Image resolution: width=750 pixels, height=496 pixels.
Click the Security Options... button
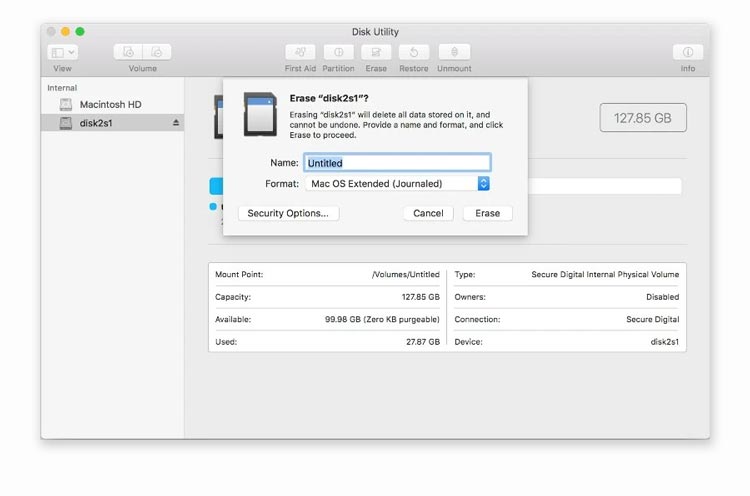[288, 213]
